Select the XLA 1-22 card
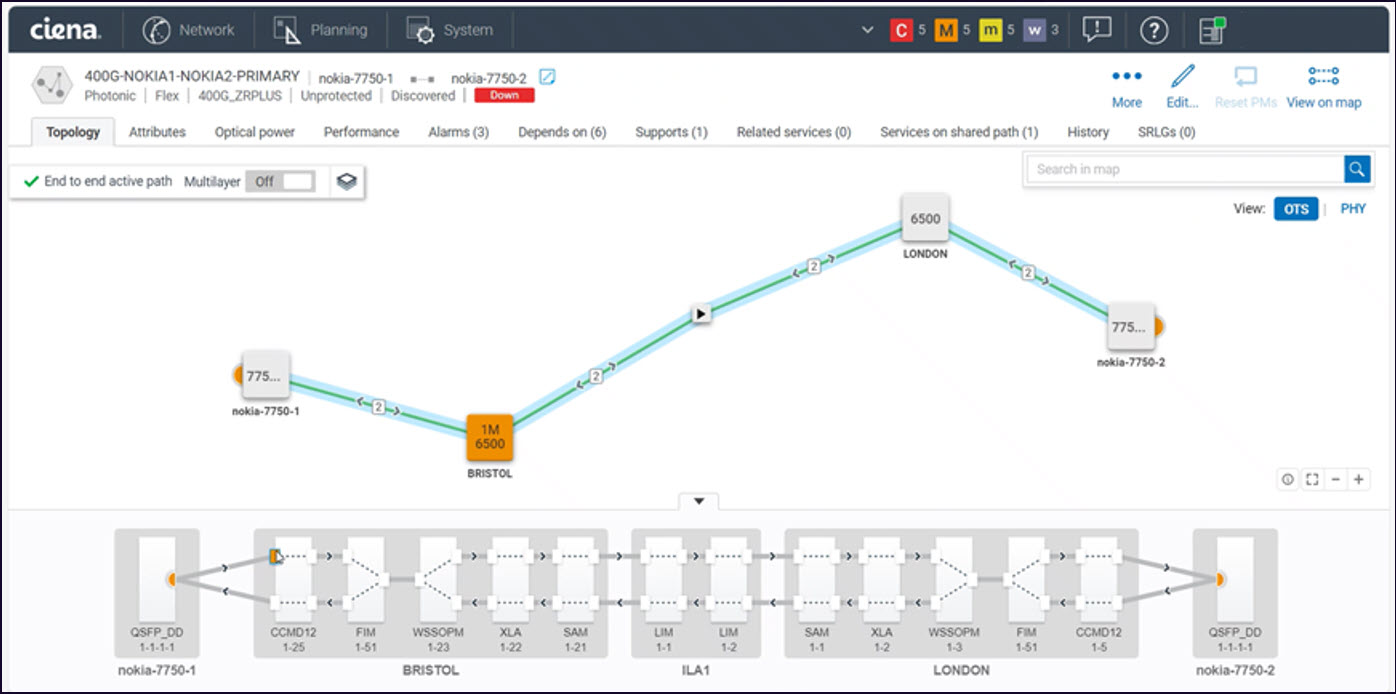 pos(510,580)
